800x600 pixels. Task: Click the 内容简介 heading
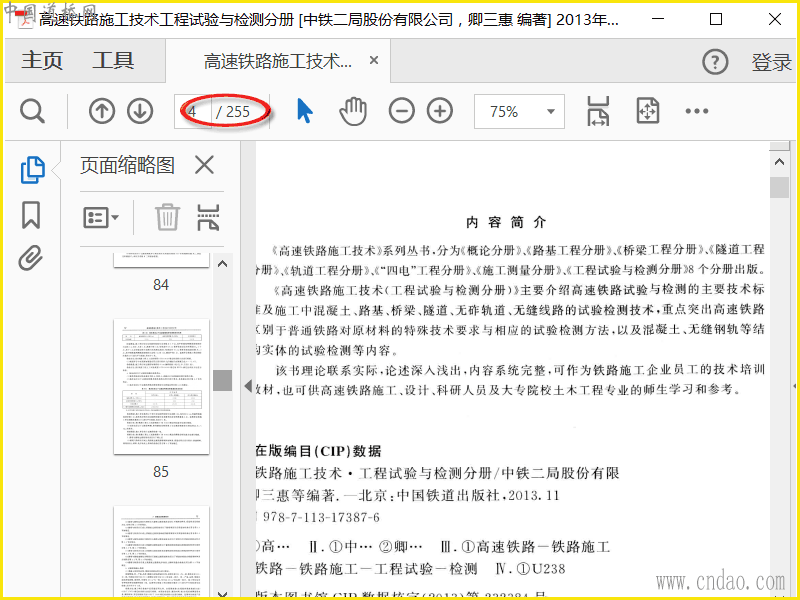506,222
